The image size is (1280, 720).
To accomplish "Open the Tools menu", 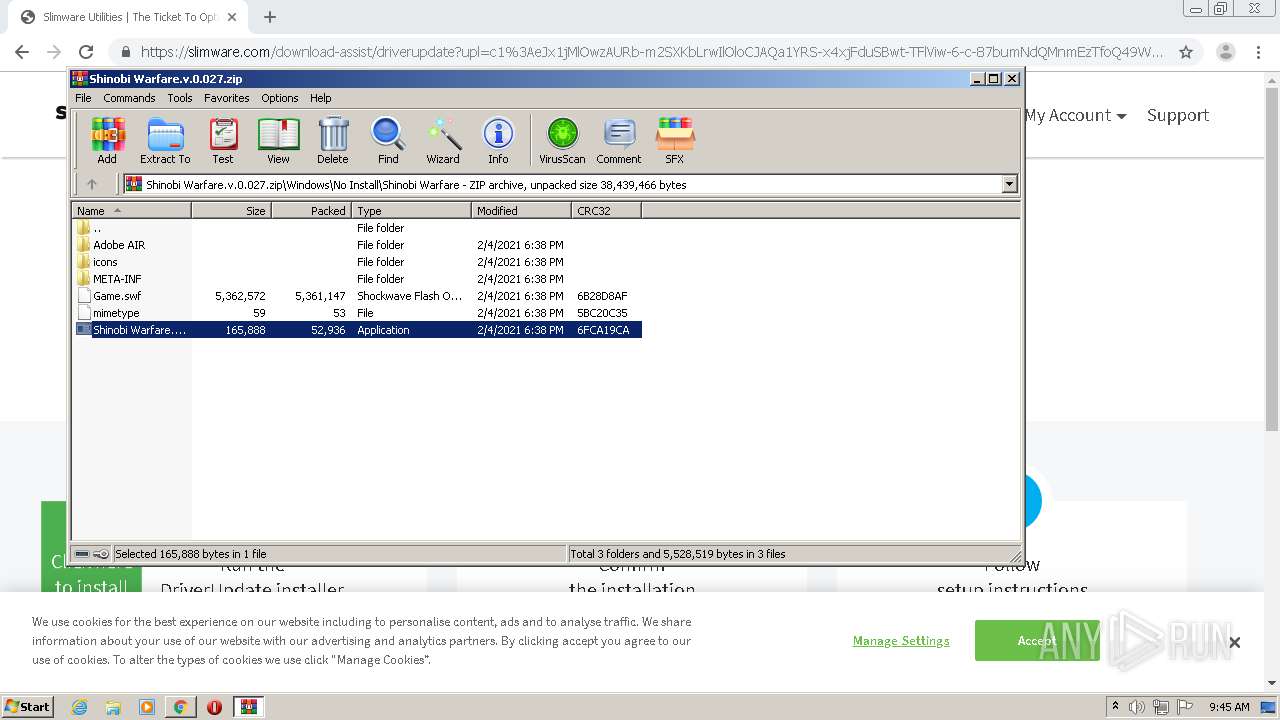I will (180, 98).
